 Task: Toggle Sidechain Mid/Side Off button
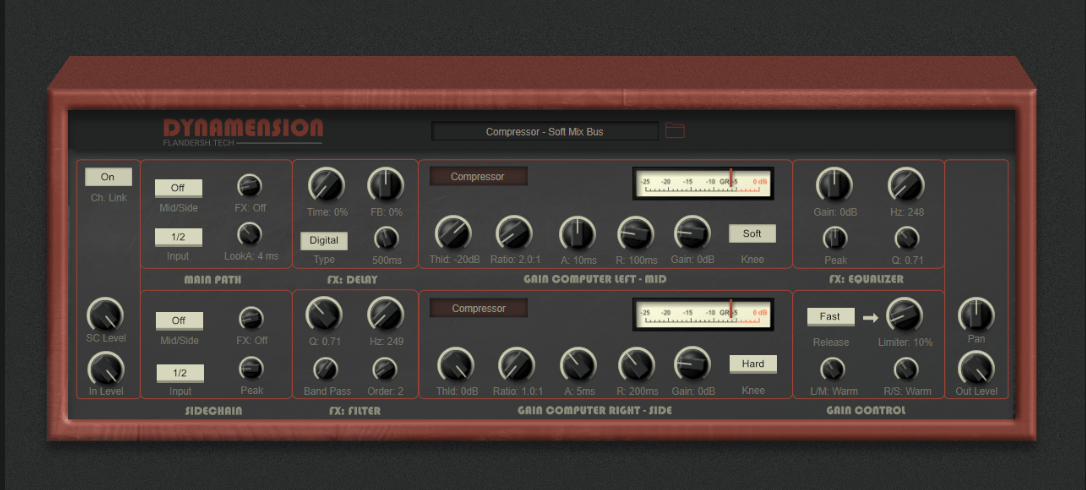[x=179, y=320]
